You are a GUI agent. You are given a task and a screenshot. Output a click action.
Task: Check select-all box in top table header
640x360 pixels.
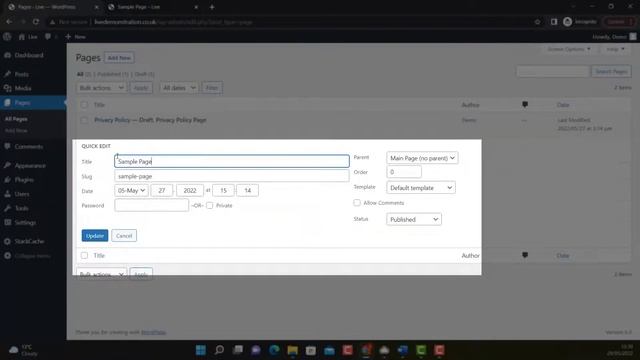[84, 105]
